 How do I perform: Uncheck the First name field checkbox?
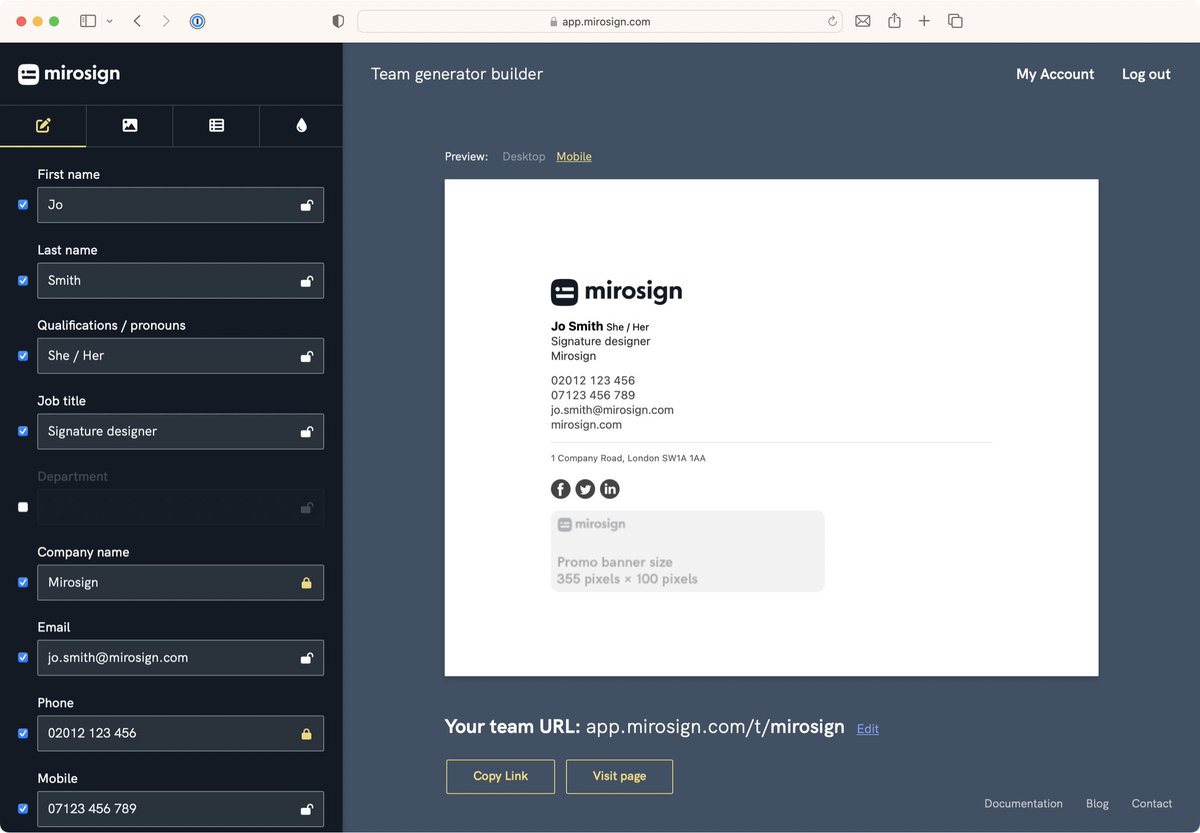22,204
